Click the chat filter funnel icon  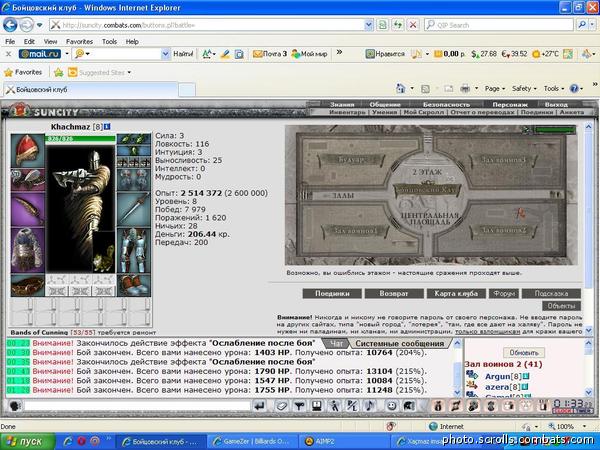point(299,406)
